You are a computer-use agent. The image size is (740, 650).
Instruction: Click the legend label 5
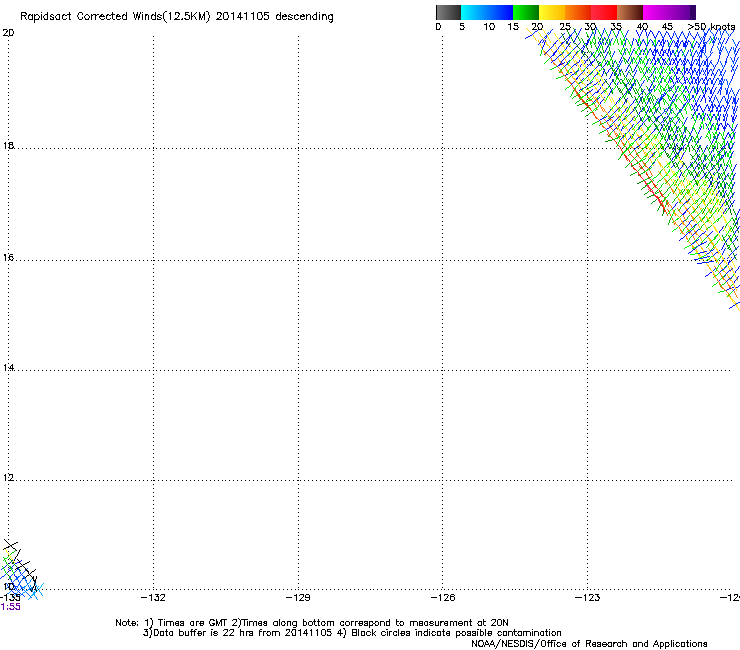[462, 27]
